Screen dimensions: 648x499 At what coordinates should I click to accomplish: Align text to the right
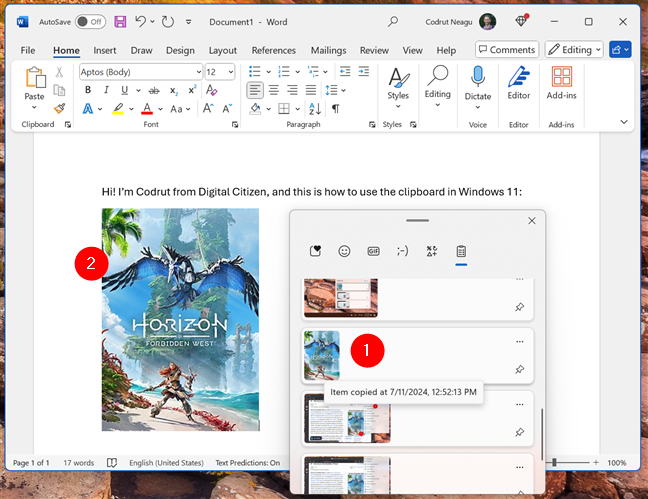tap(292, 90)
